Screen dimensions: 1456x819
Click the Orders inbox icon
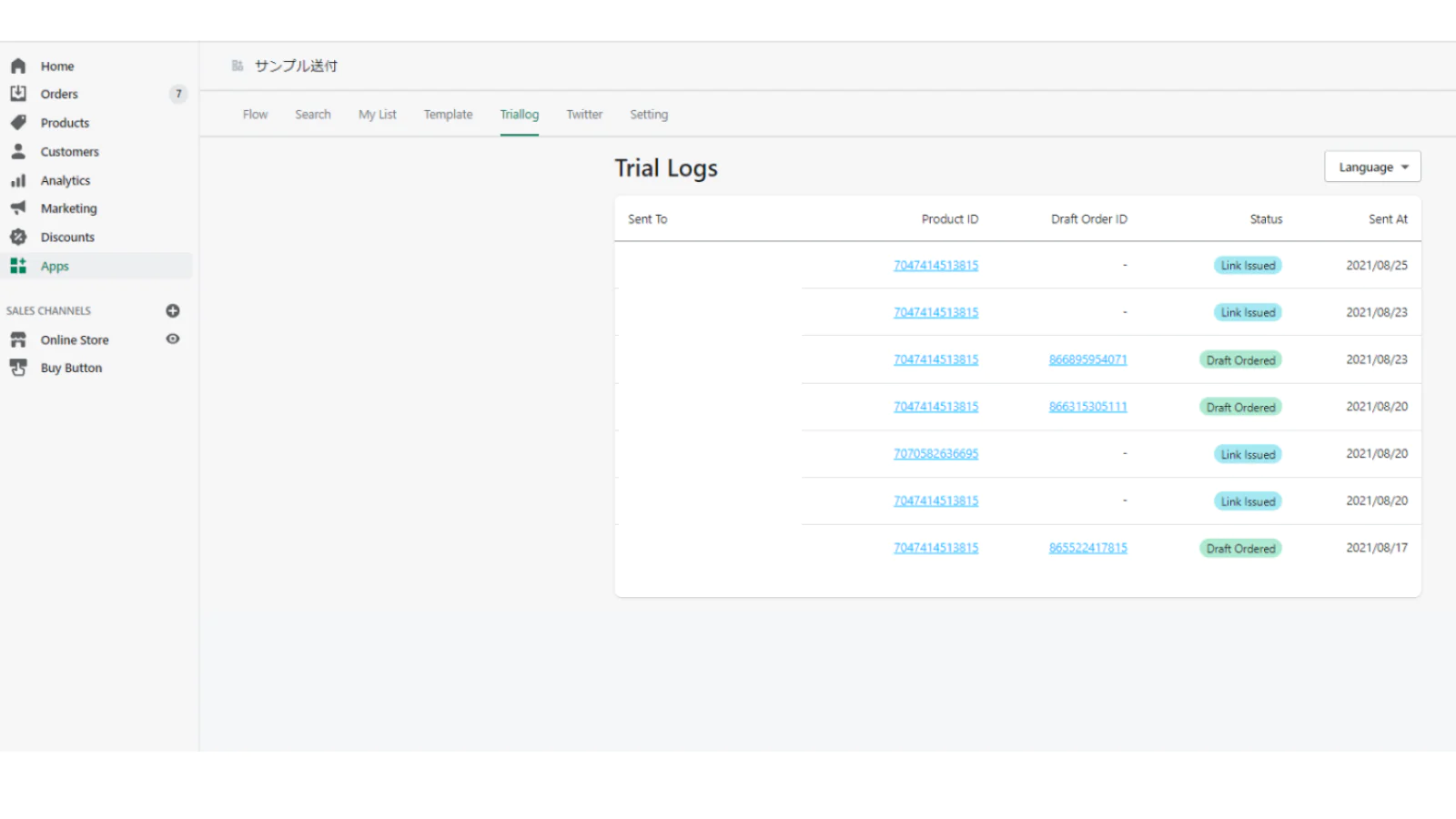18,94
